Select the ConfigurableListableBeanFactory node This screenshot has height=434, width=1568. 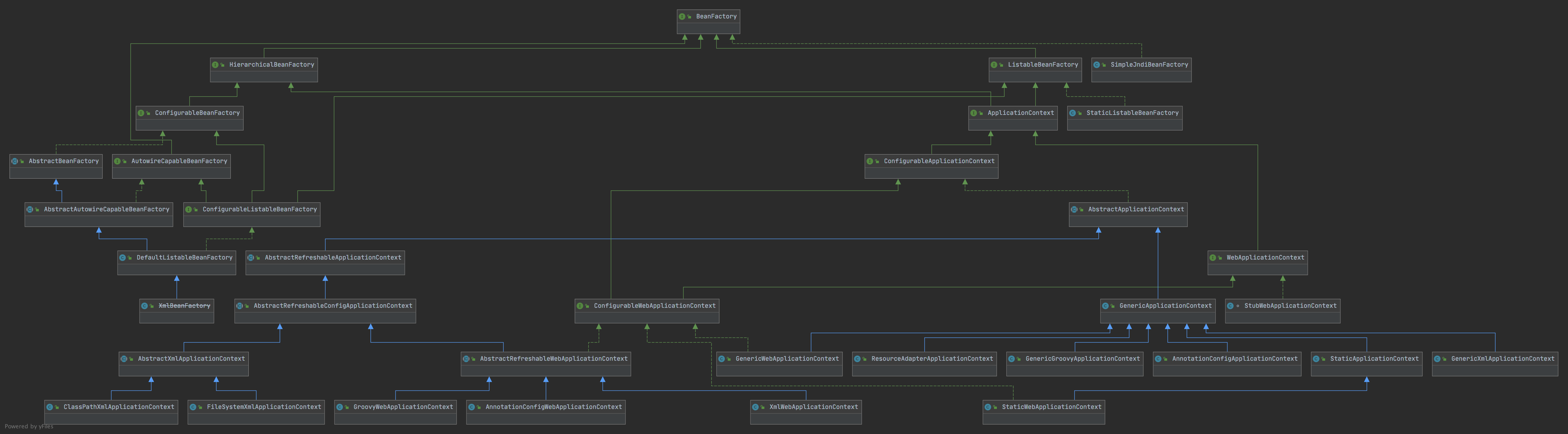tap(259, 209)
